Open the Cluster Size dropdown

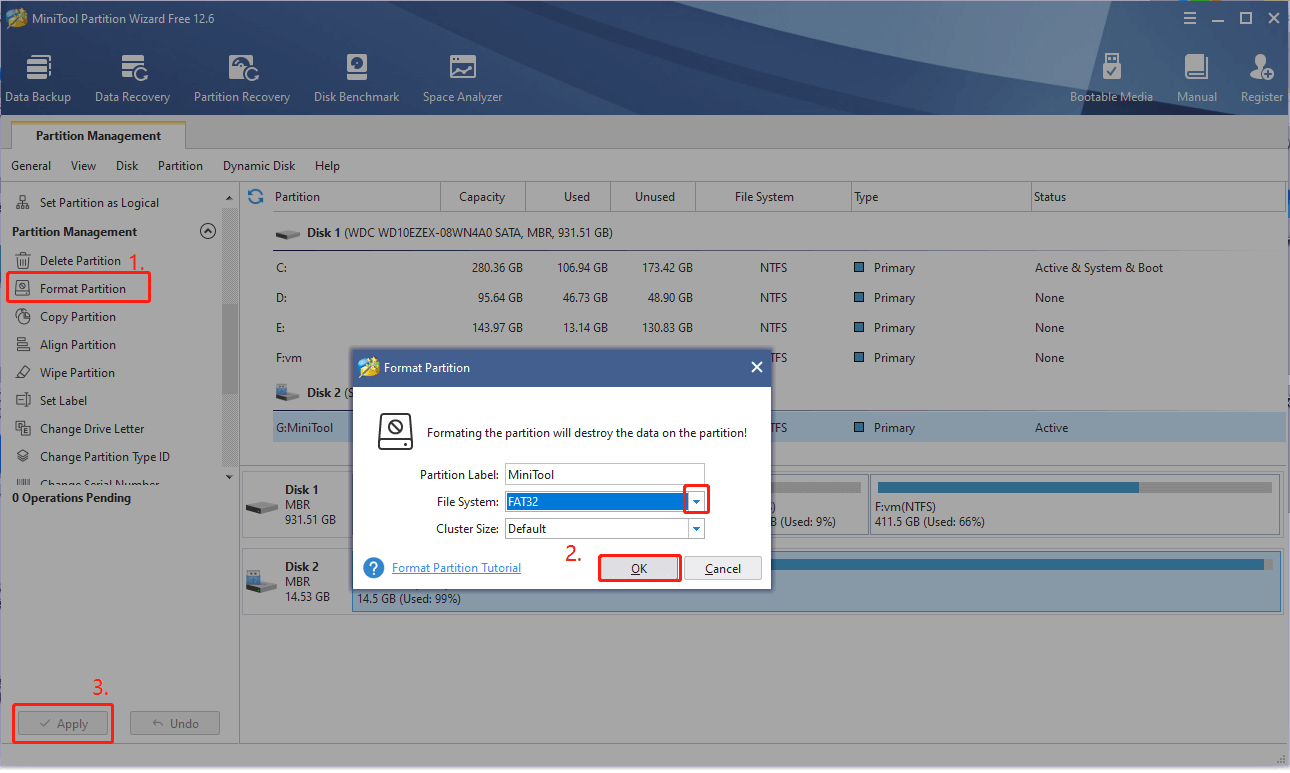click(x=696, y=529)
